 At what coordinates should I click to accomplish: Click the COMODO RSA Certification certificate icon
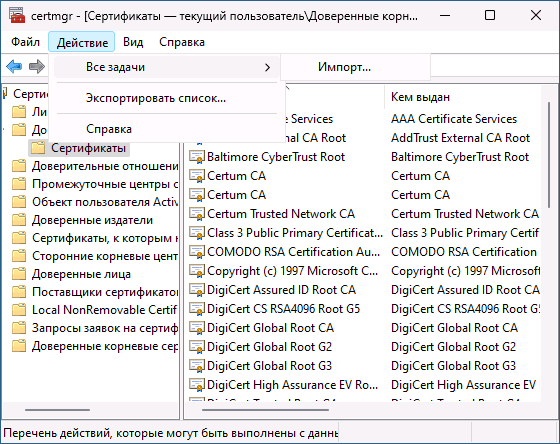coord(197,252)
